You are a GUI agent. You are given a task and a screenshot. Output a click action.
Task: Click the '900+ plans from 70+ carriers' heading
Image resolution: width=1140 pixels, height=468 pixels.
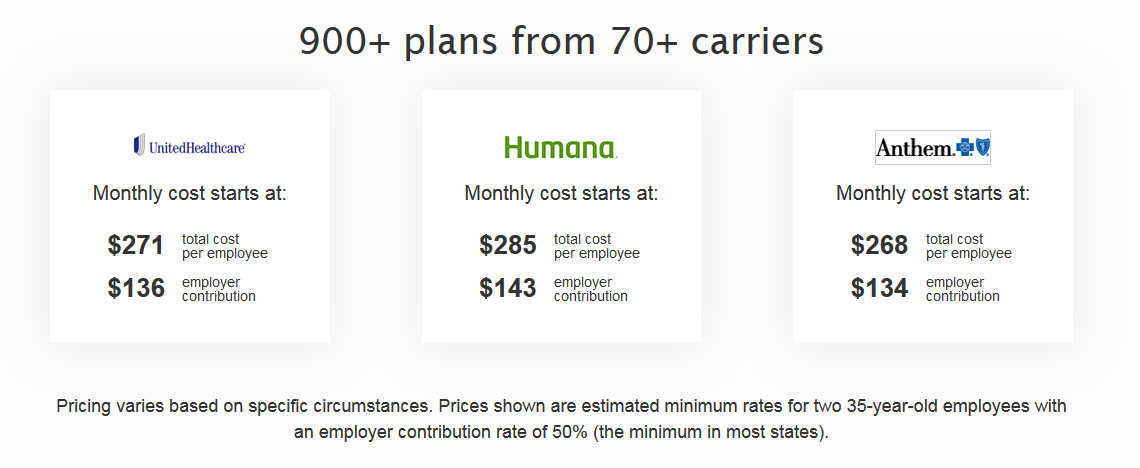pyautogui.click(x=561, y=41)
